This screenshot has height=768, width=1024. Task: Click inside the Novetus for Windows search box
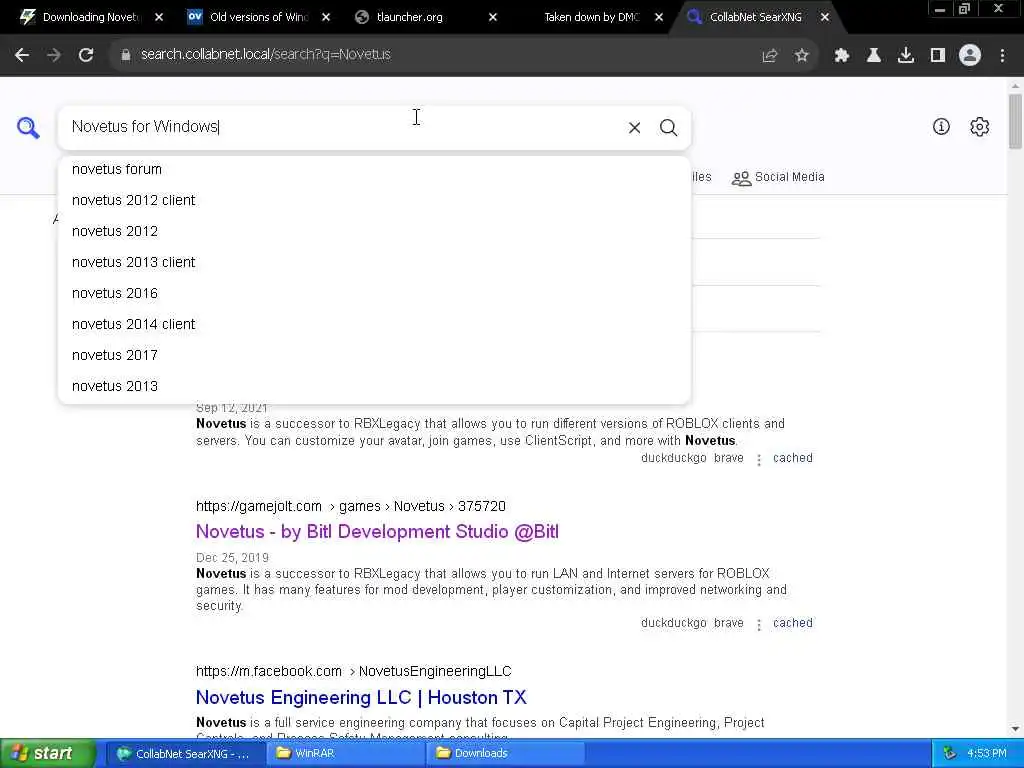pos(340,127)
